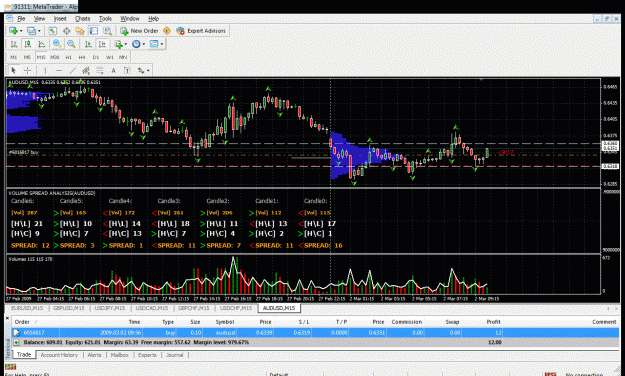This screenshot has width=625, height=376.
Task: Select the MN timeframe
Action: pyautogui.click(x=123, y=57)
